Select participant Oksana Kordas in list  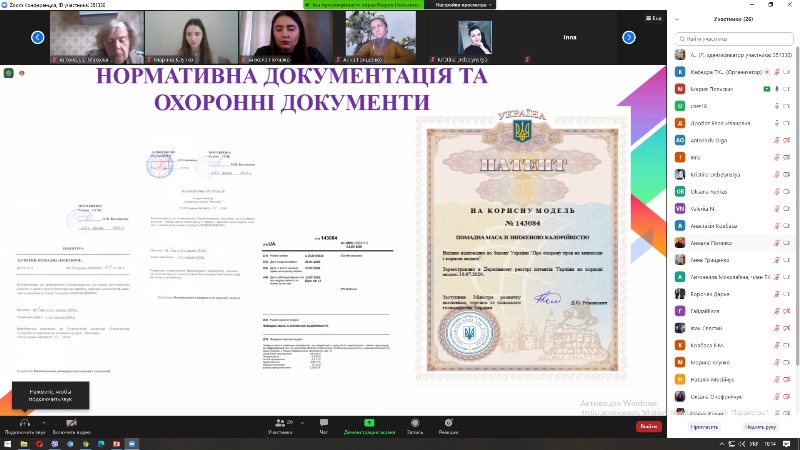pos(733,192)
